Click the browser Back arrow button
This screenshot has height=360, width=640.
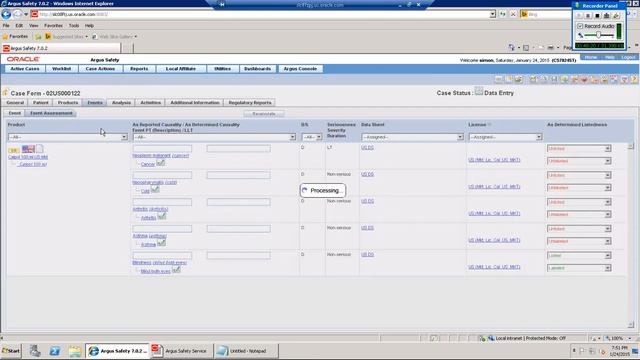6,14
